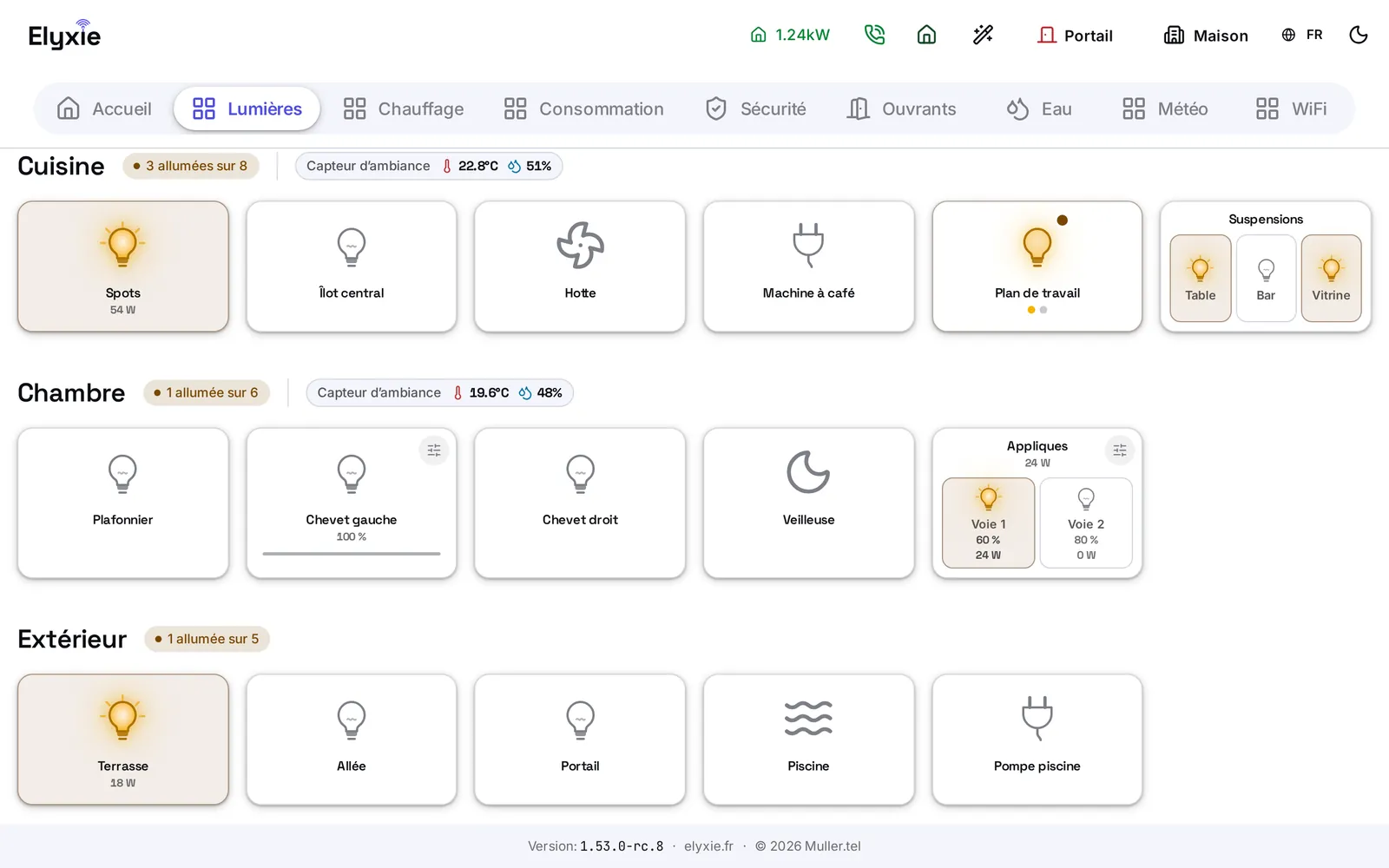Click the home icon in top header

926,35
